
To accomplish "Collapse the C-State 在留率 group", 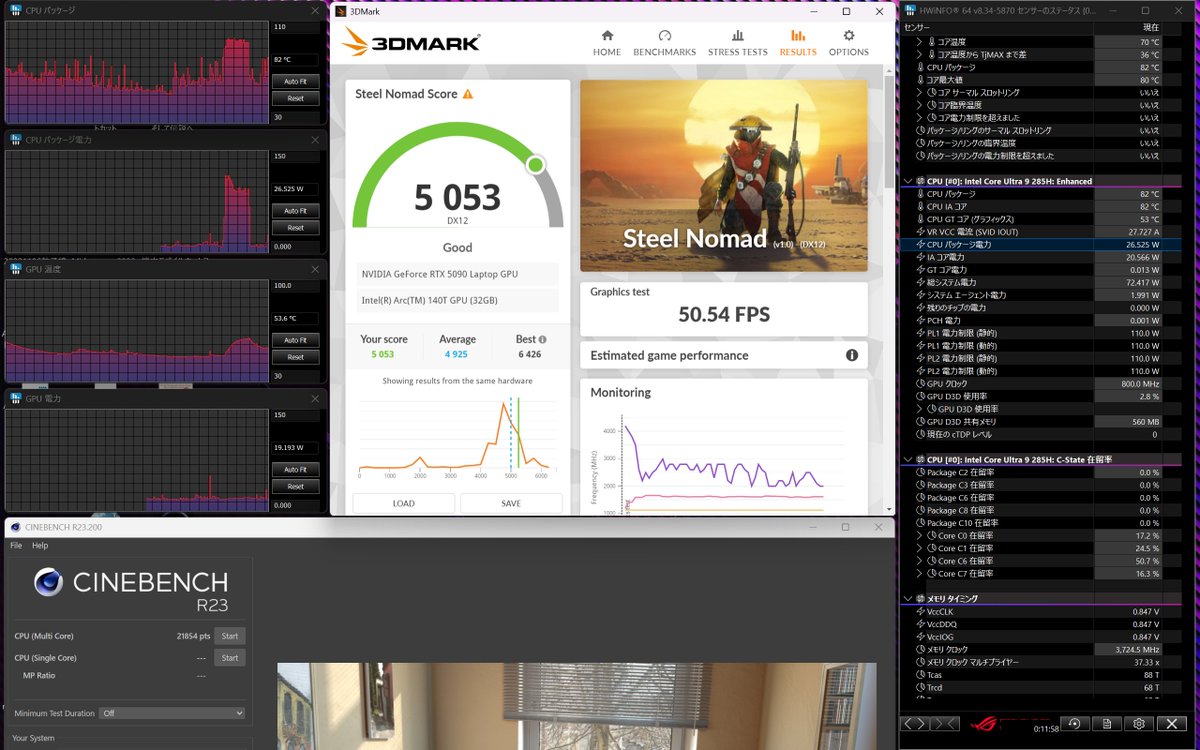I will point(908,459).
